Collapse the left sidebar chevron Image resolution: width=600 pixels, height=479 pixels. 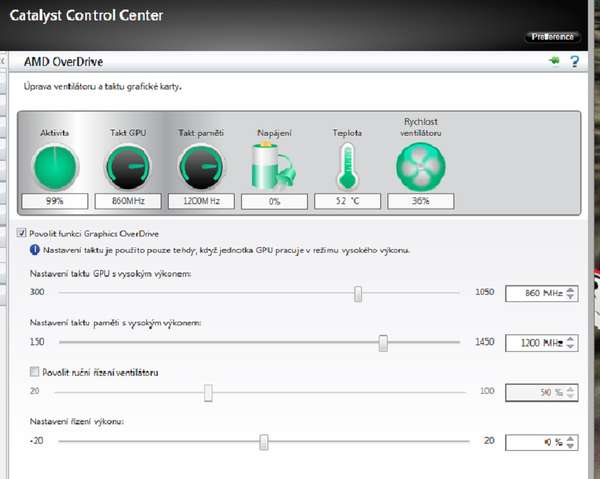[x=2, y=61]
